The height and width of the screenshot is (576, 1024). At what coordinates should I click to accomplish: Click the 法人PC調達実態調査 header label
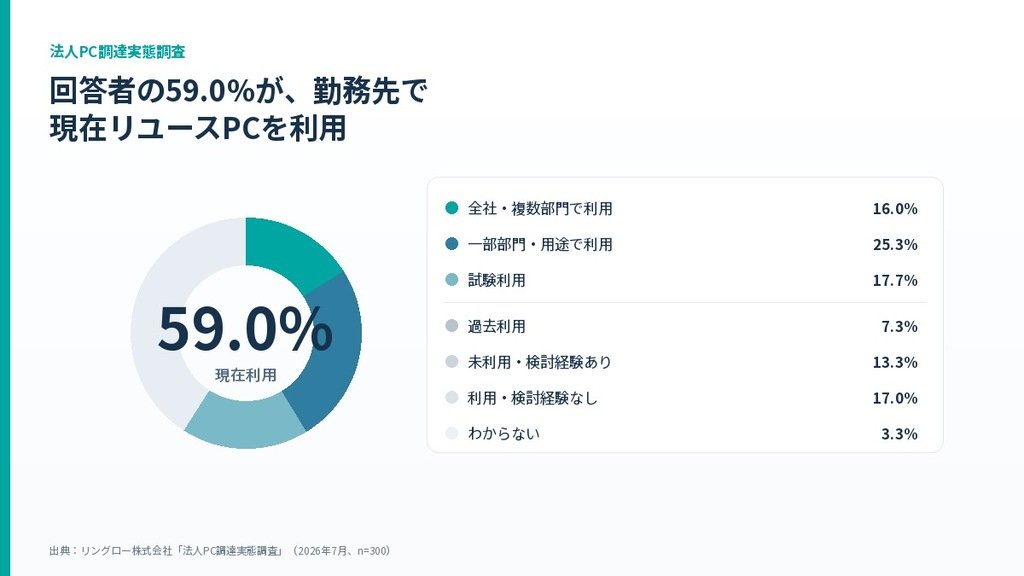[118, 52]
